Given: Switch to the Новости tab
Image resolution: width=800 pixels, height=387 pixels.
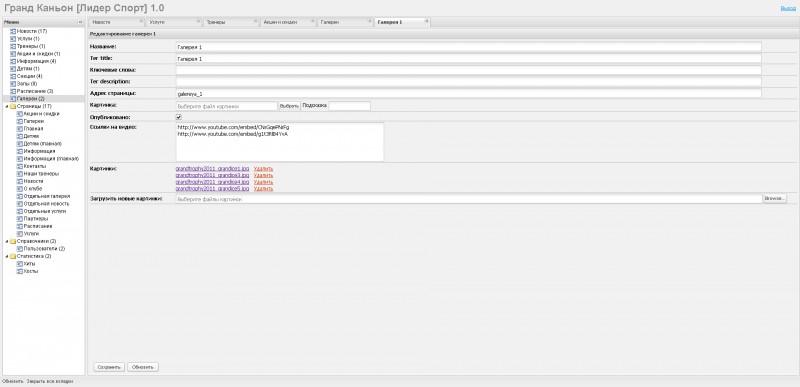Looking at the screenshot, I should [117, 22].
